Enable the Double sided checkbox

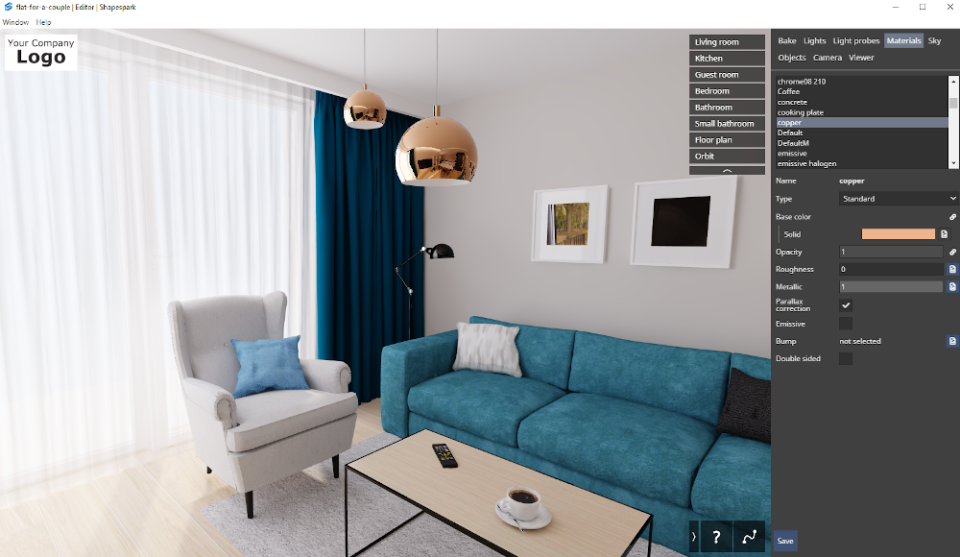click(846, 358)
